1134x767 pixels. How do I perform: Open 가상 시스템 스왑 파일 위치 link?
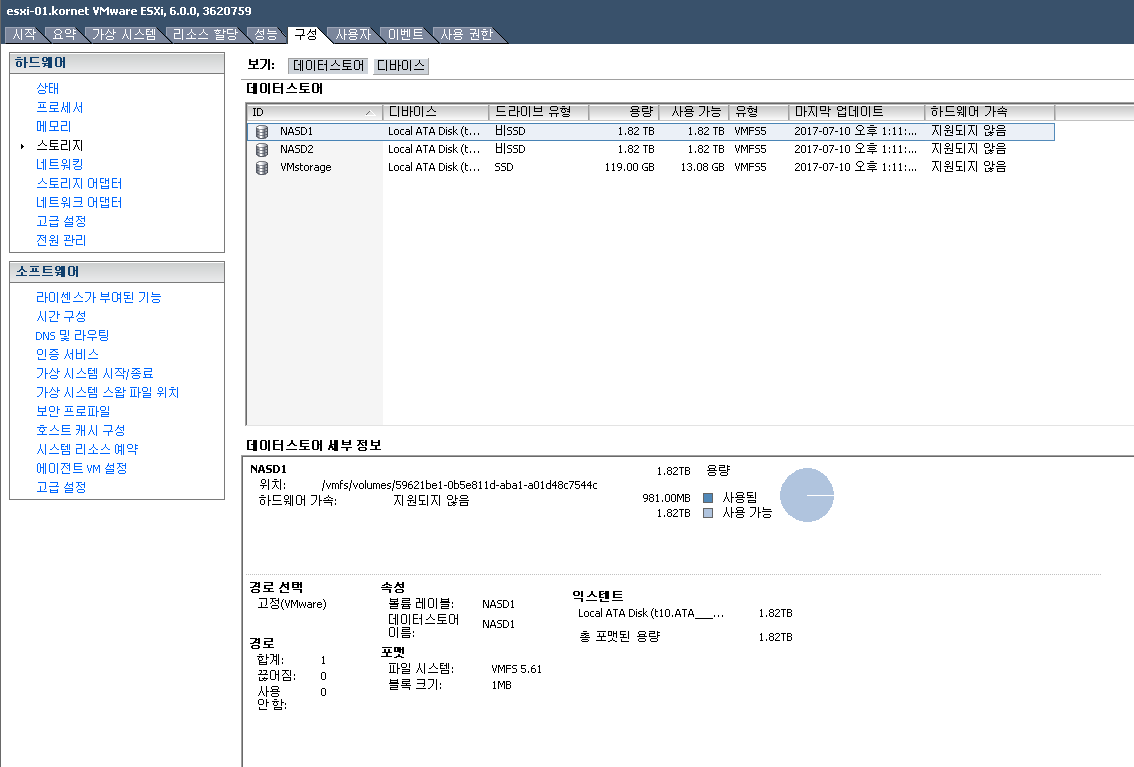(108, 392)
